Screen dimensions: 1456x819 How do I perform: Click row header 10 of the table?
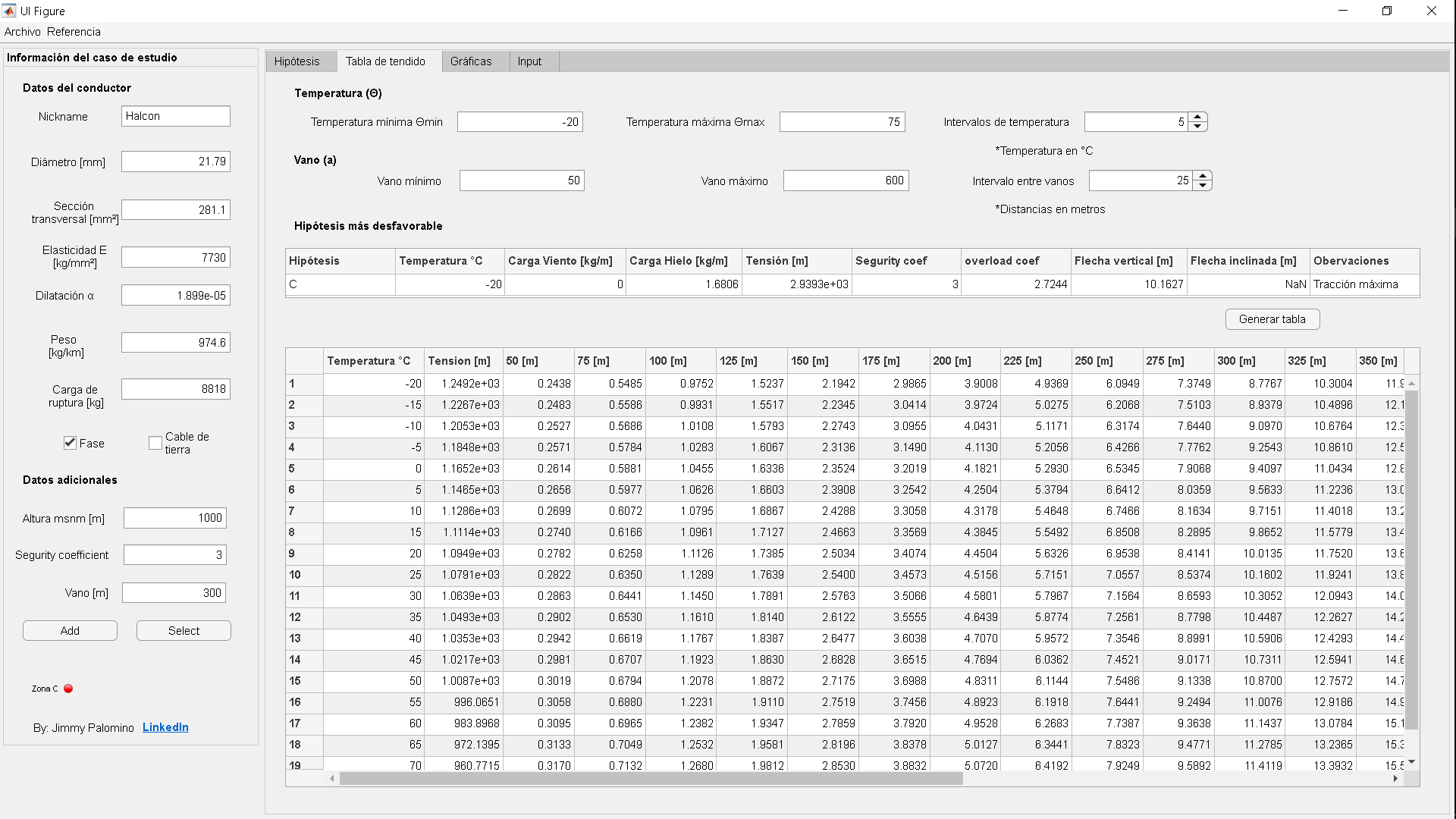click(305, 575)
